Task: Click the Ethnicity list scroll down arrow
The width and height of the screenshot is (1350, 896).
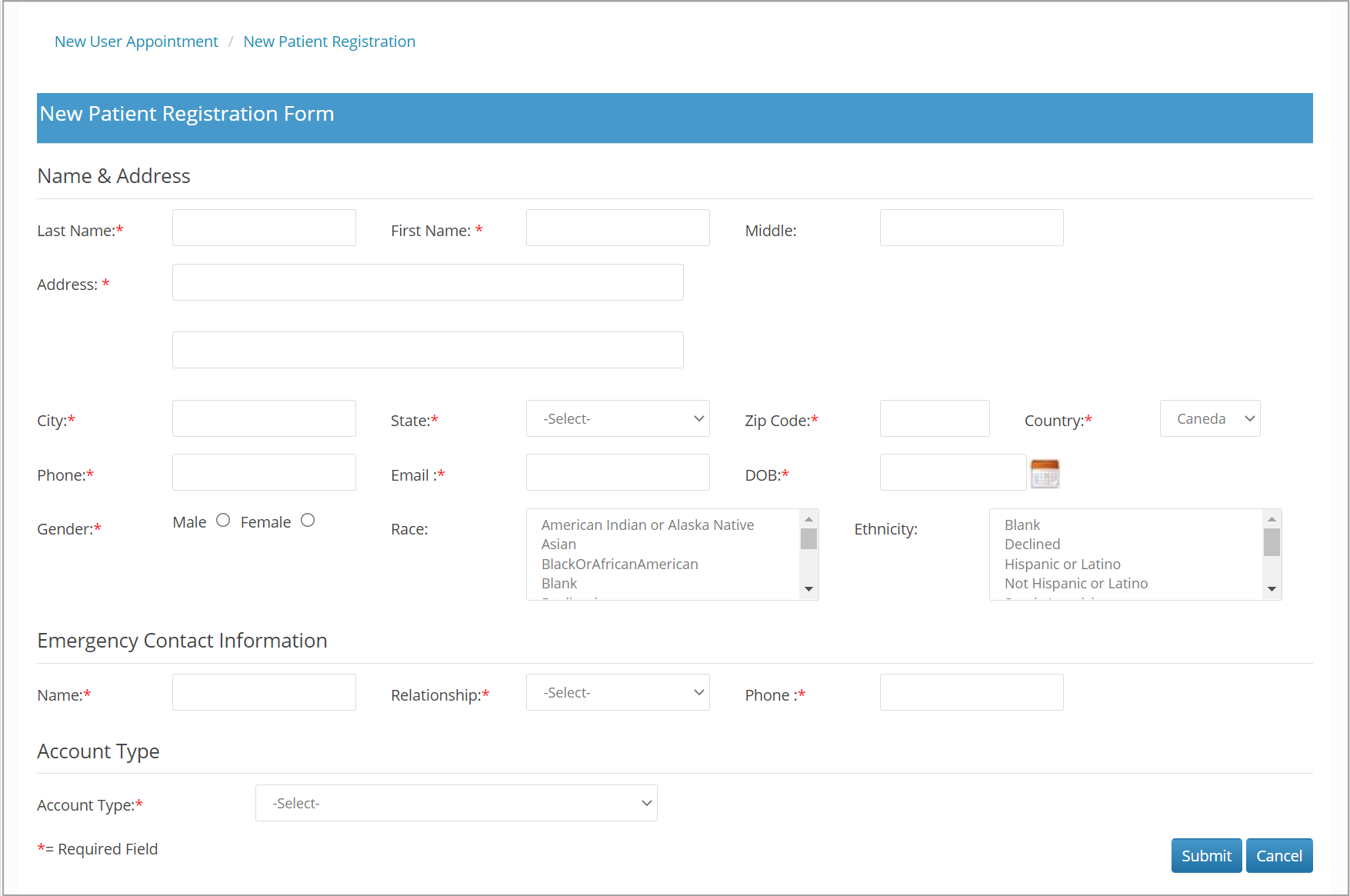Action: click(x=1272, y=589)
